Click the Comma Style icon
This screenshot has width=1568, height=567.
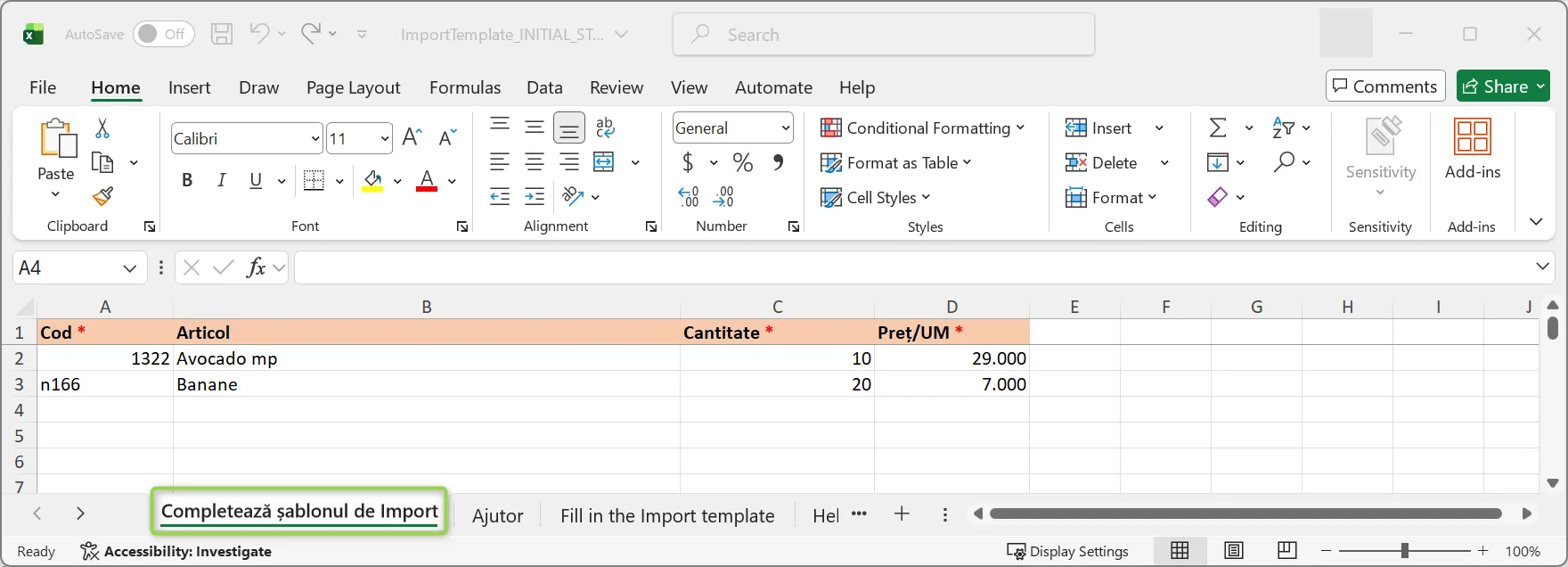coord(778,162)
